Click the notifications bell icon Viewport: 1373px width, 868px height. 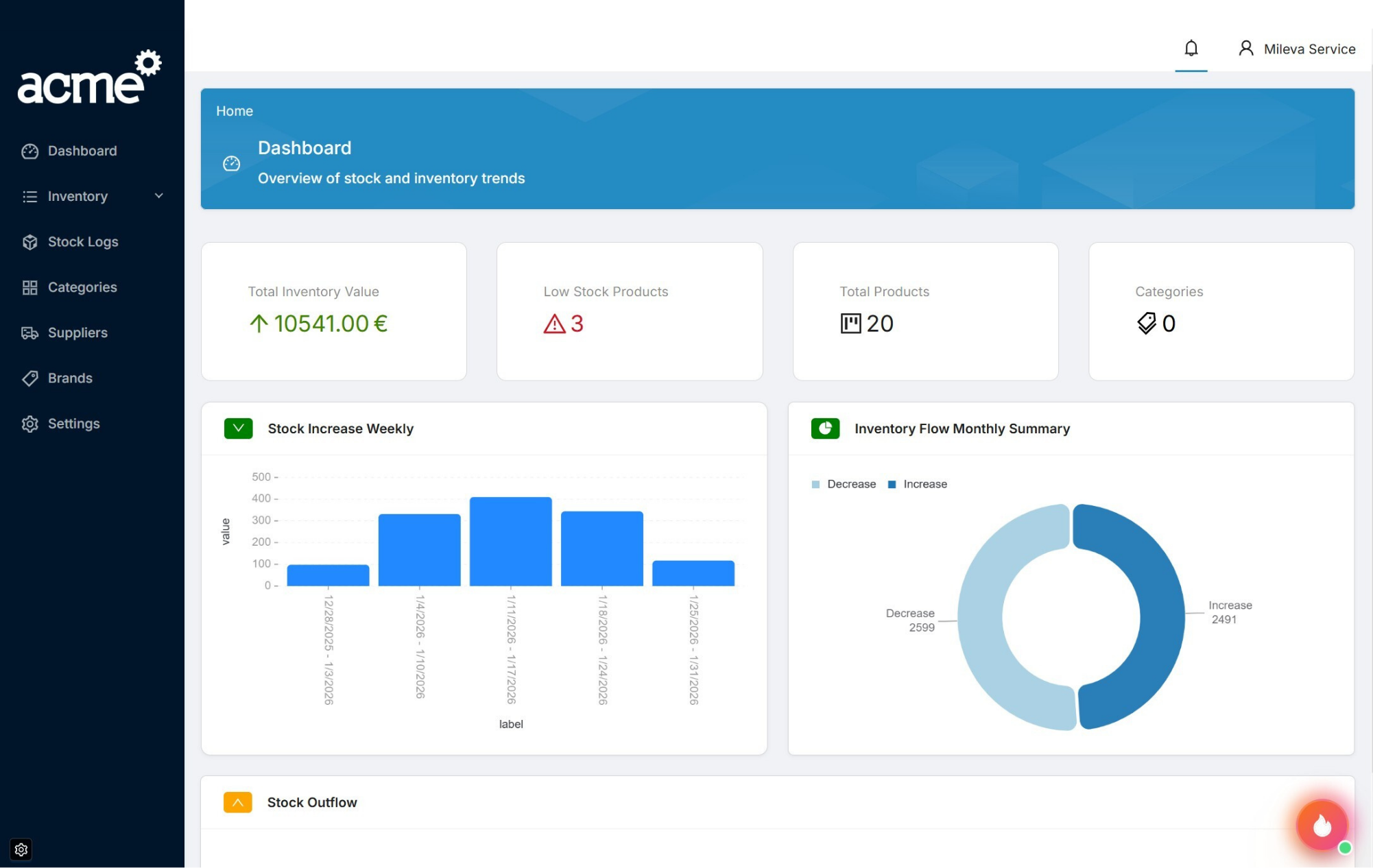(1191, 48)
